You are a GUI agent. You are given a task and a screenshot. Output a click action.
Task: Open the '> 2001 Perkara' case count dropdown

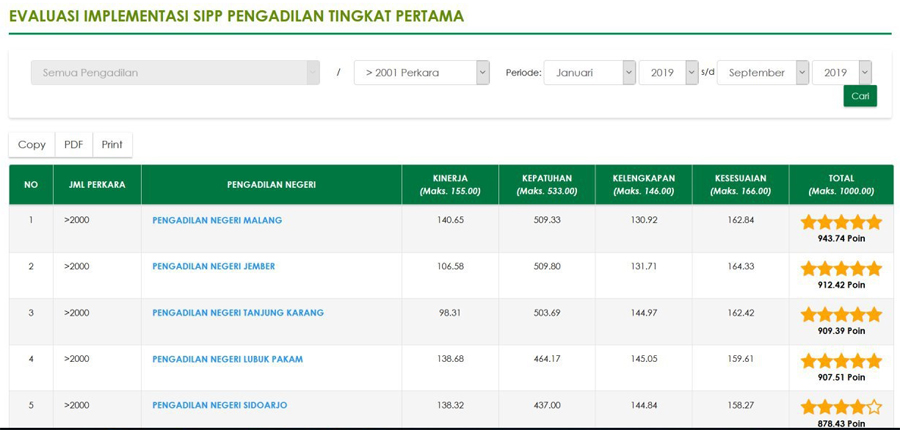(421, 73)
